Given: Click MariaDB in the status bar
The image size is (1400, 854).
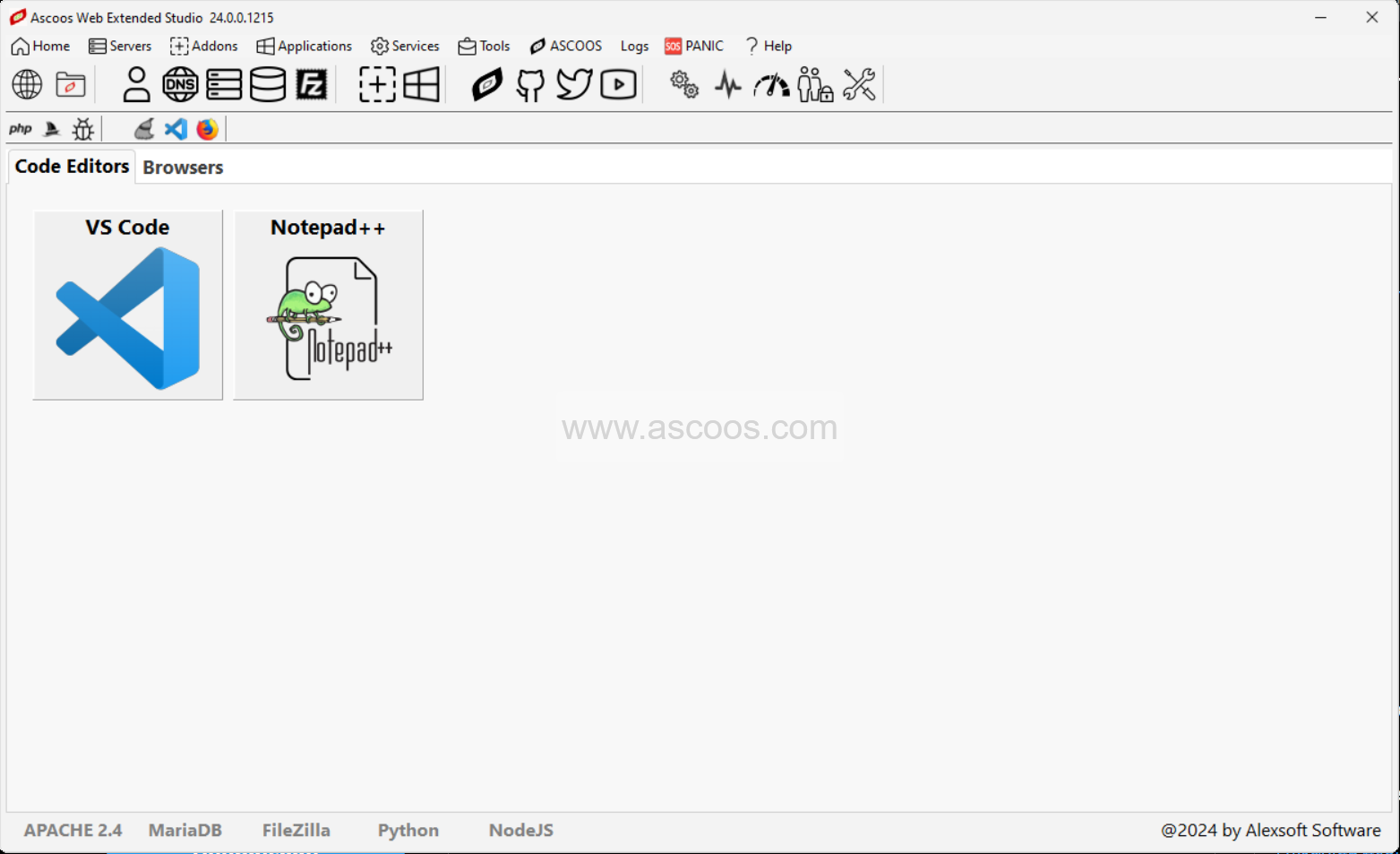Looking at the screenshot, I should (185, 830).
